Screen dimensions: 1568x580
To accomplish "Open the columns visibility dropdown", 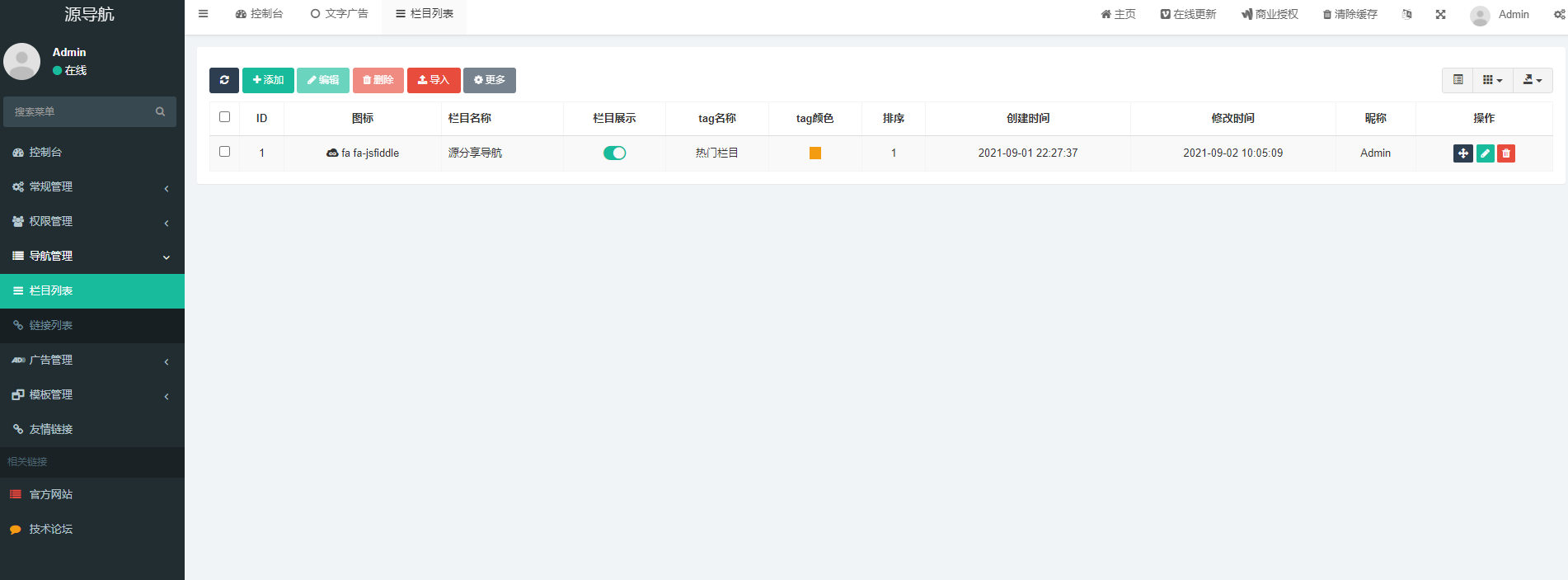I will [x=1492, y=80].
